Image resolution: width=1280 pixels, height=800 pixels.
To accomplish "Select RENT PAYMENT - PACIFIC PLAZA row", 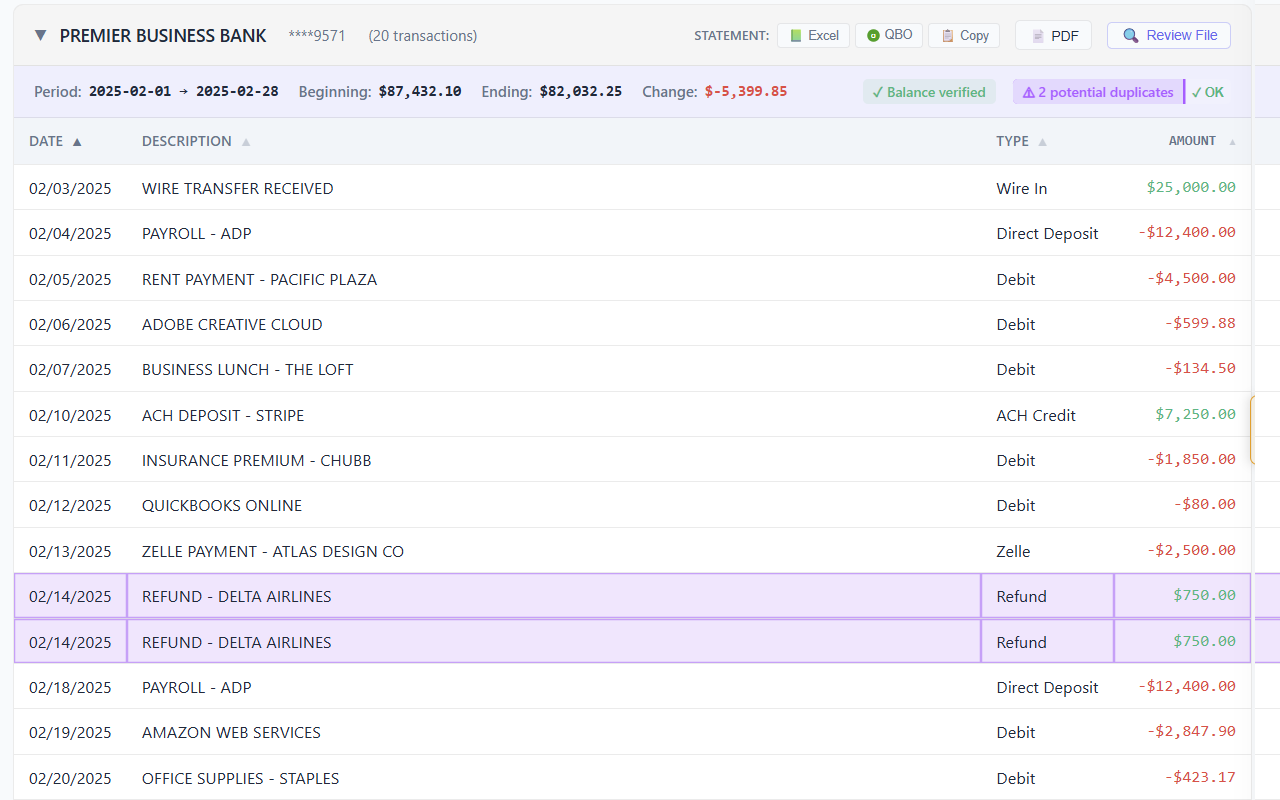I will [x=632, y=279].
